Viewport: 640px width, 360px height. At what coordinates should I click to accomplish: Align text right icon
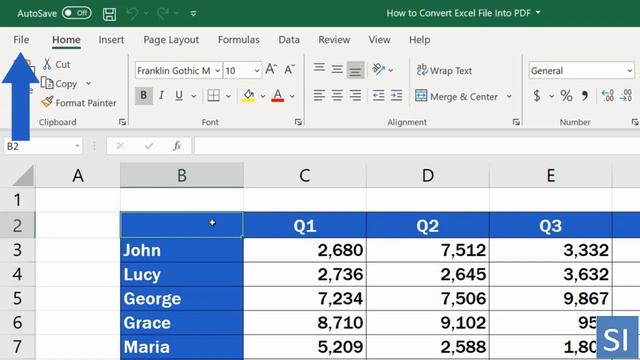coord(355,96)
